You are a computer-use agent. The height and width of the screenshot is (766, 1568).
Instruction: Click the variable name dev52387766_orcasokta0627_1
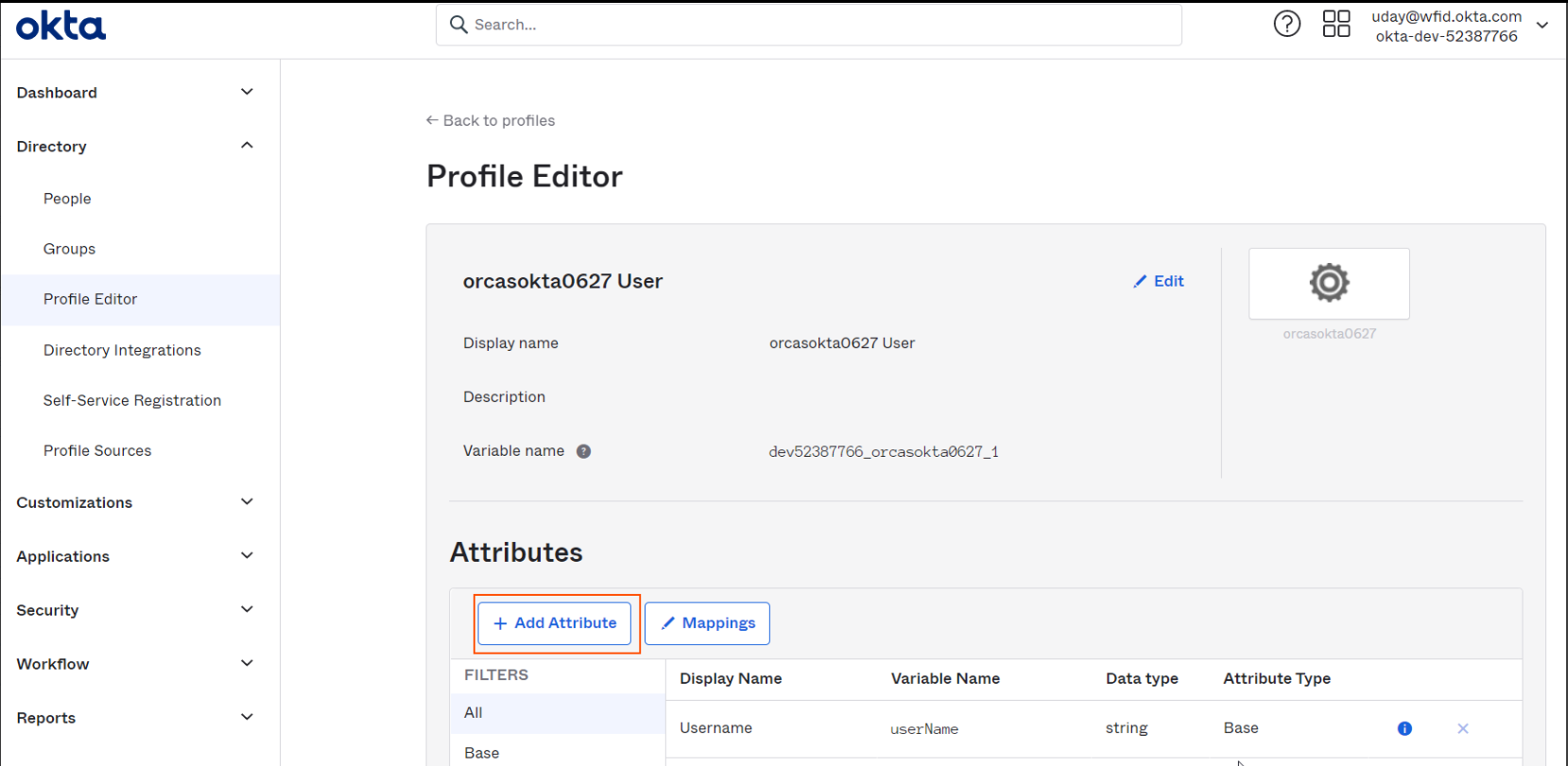pyautogui.click(x=884, y=452)
